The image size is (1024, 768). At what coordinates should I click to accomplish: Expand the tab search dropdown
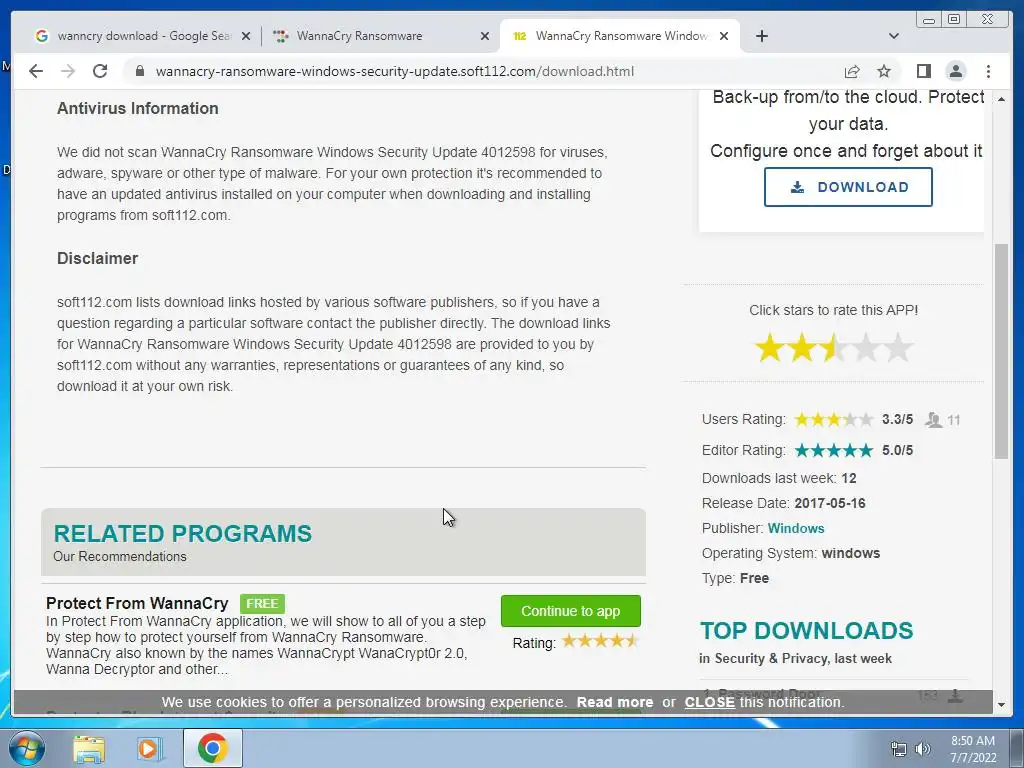coord(894,36)
